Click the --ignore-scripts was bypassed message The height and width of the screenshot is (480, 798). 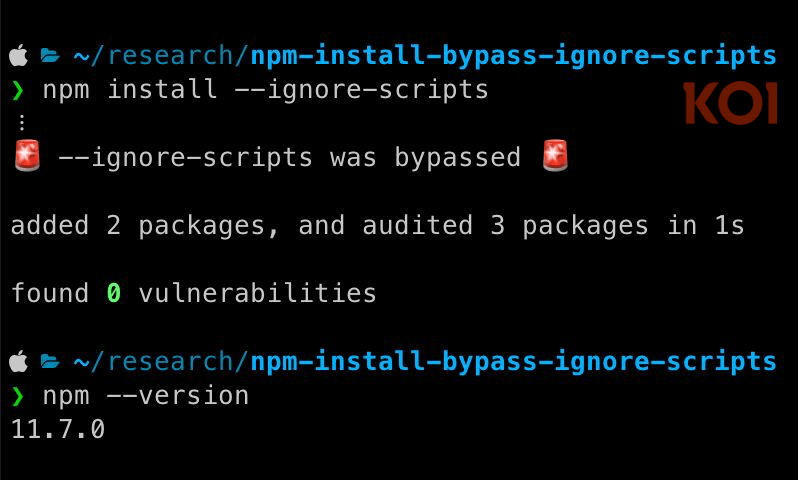(290, 158)
